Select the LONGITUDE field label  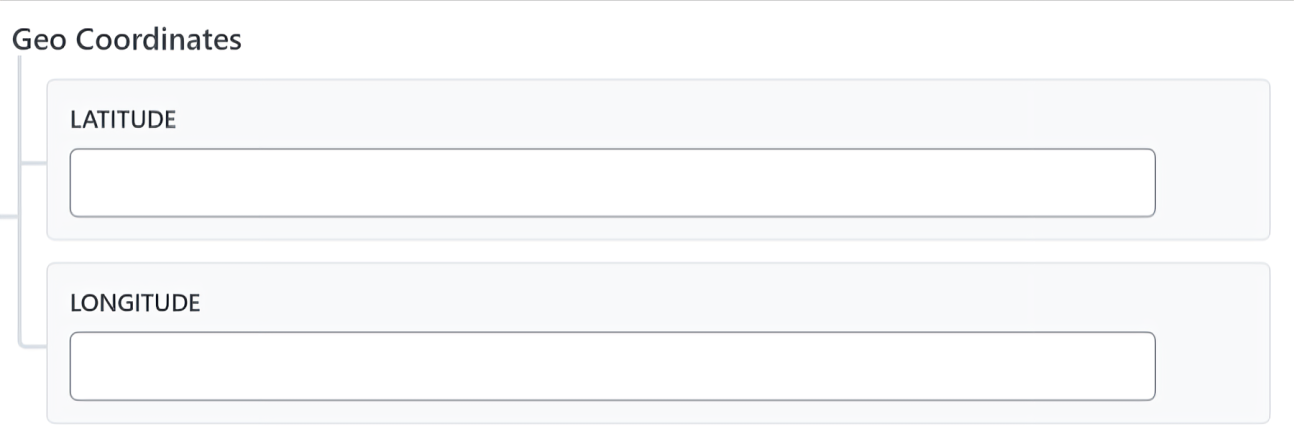coord(135,303)
